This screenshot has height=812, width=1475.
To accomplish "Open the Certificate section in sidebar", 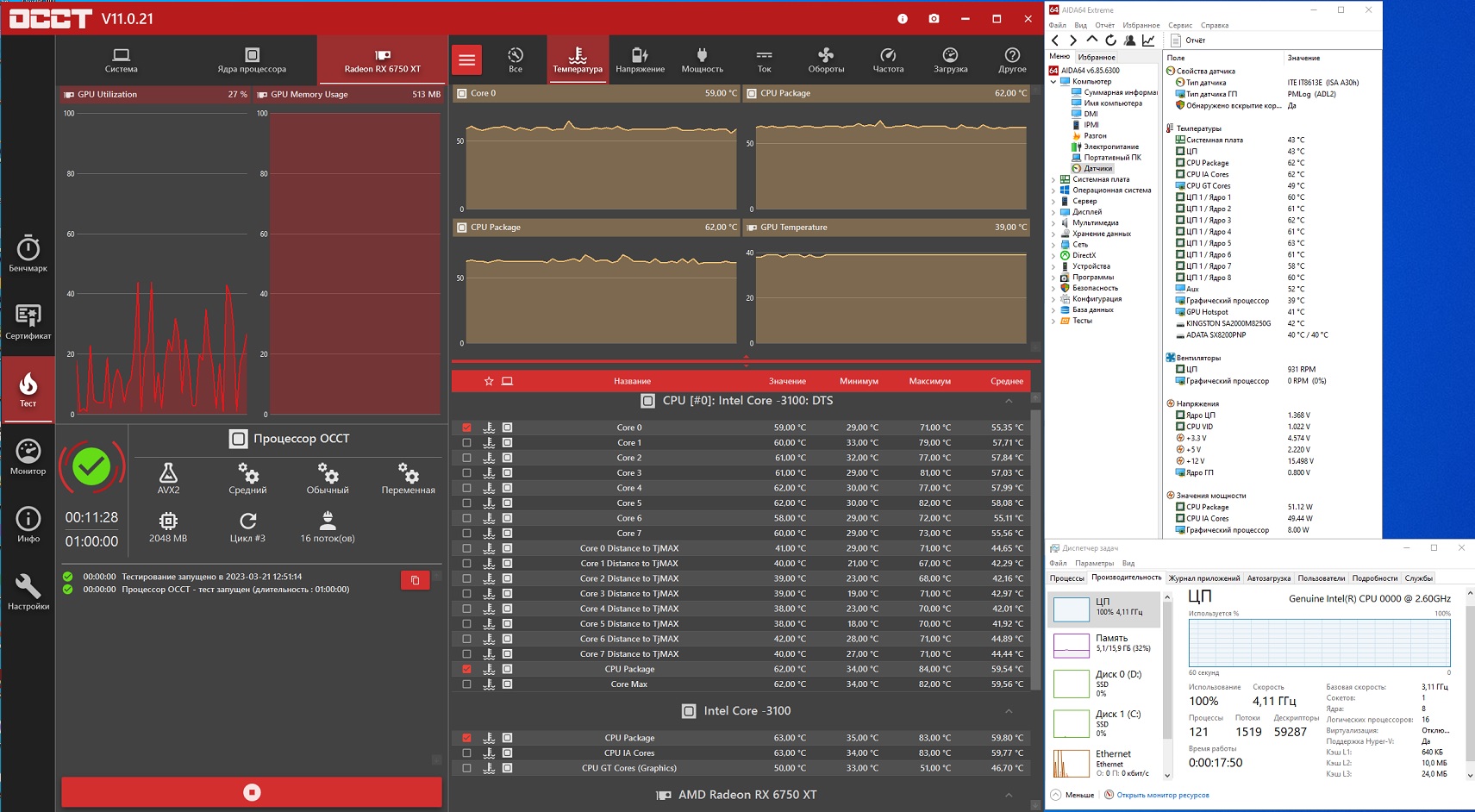I will click(28, 322).
